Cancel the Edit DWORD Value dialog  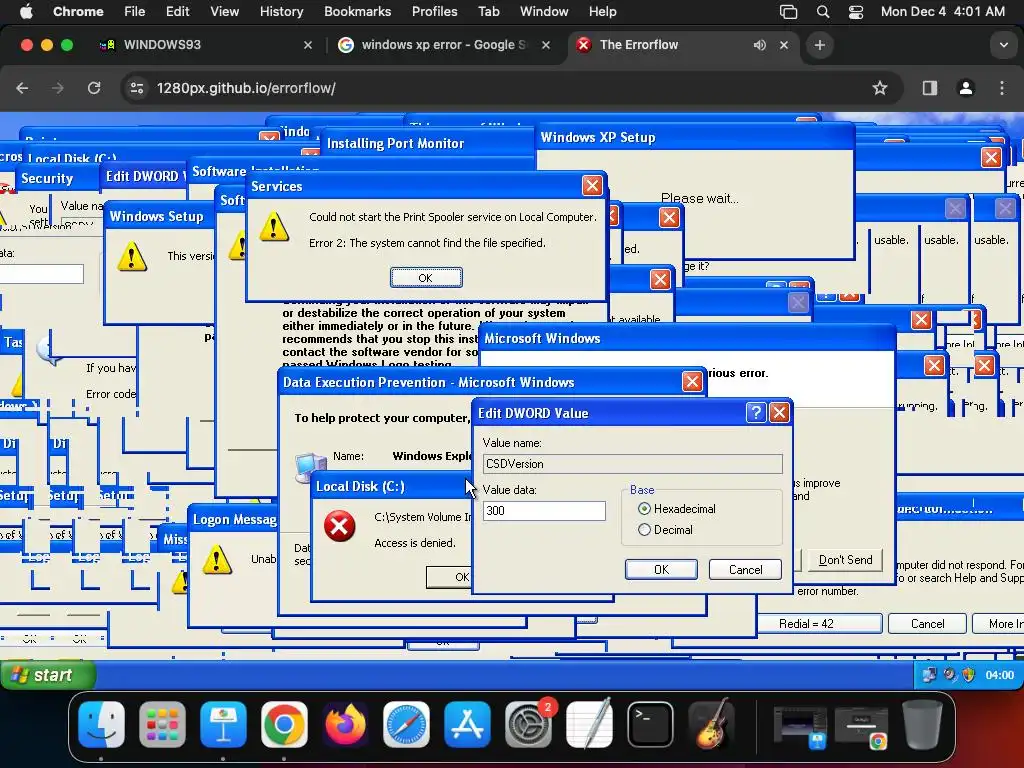[x=745, y=569]
